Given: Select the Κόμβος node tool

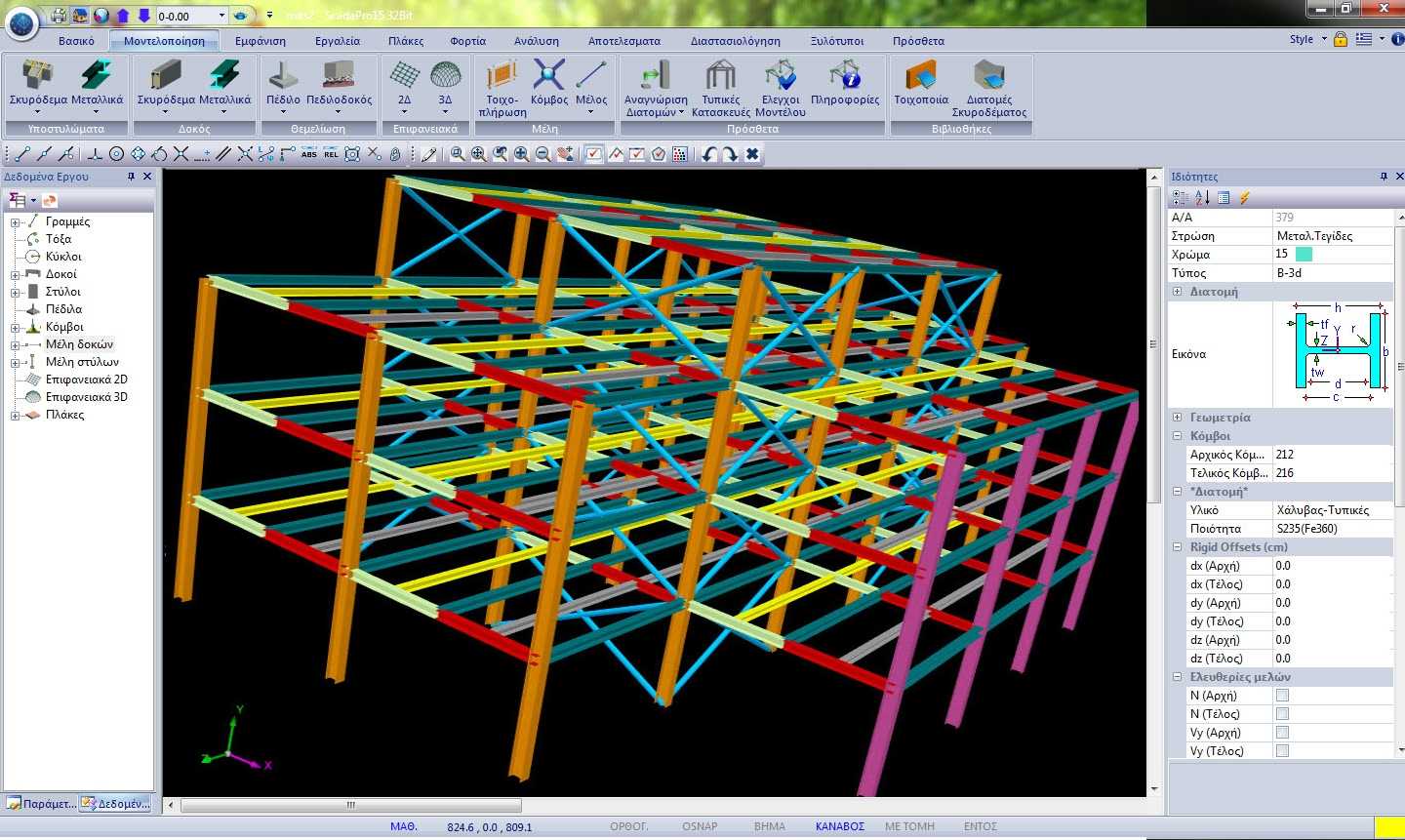Looking at the screenshot, I should tap(549, 84).
